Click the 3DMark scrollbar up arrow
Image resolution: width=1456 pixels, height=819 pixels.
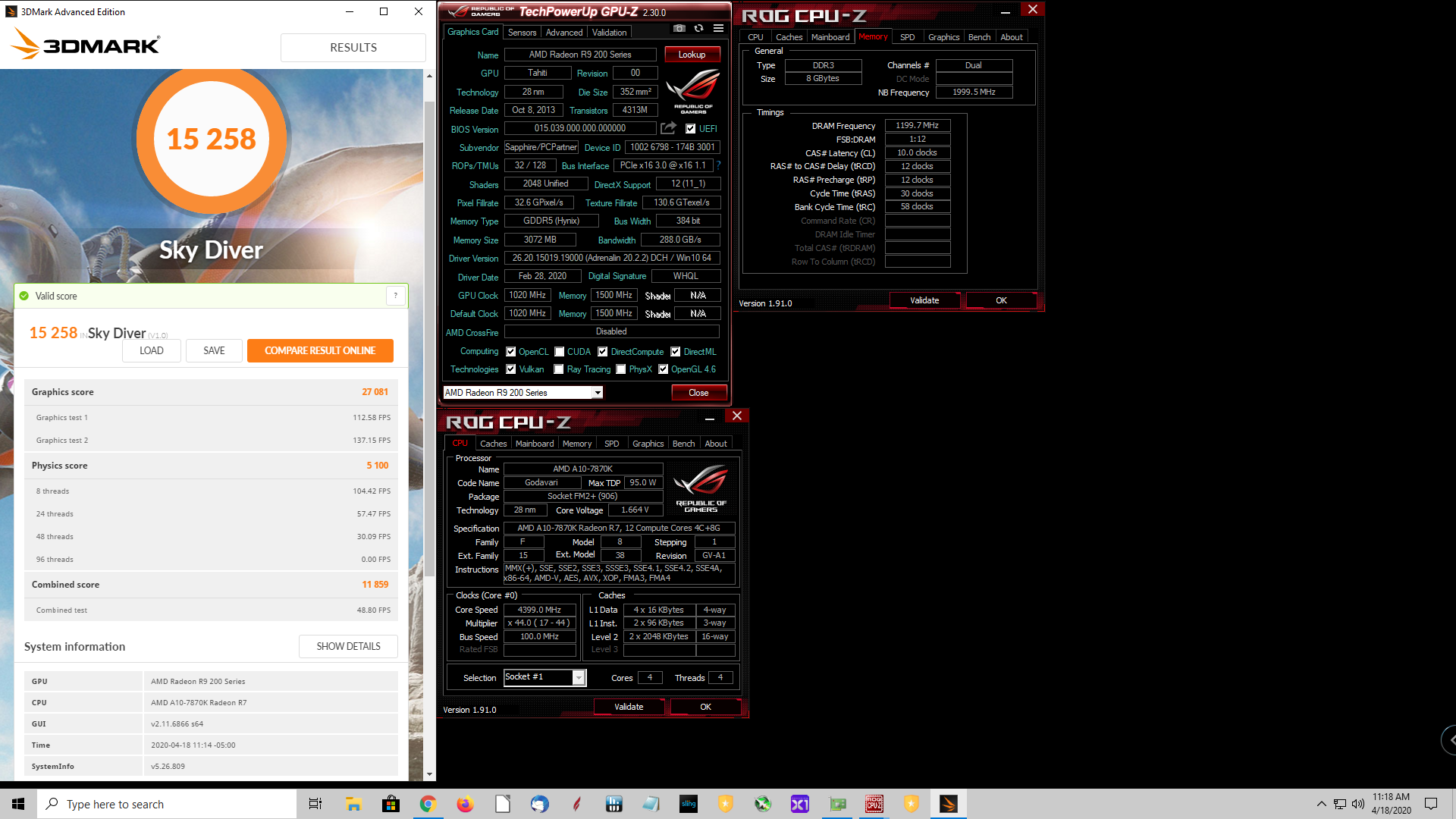(429, 76)
